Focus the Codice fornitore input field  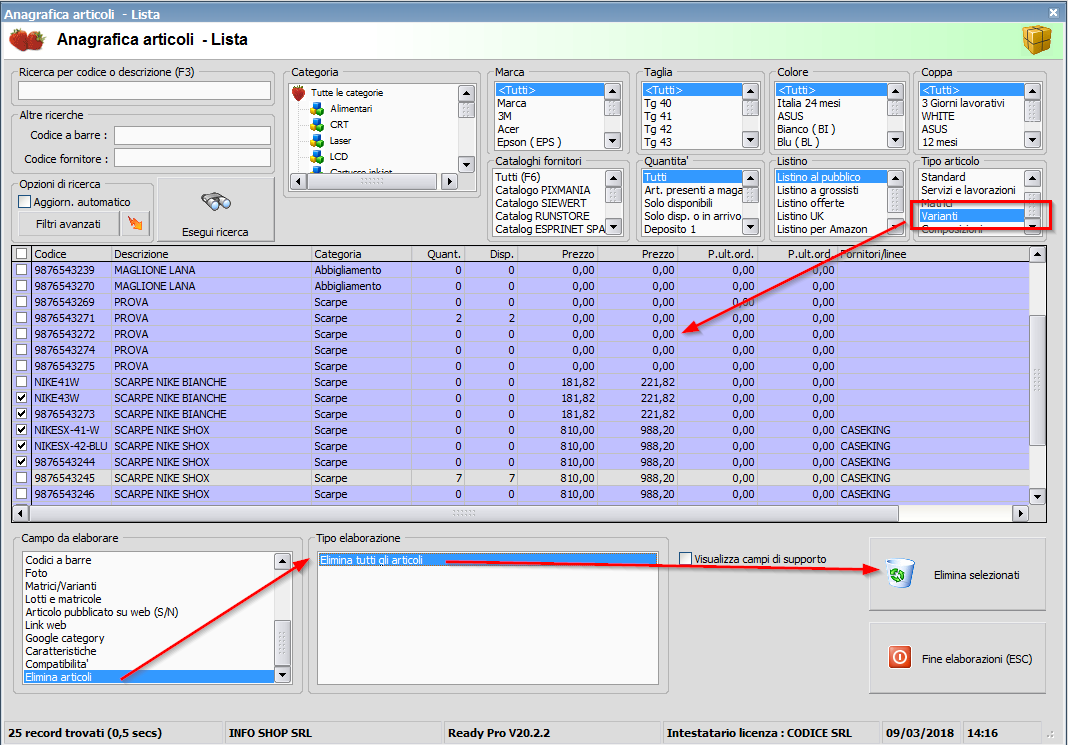click(x=192, y=159)
